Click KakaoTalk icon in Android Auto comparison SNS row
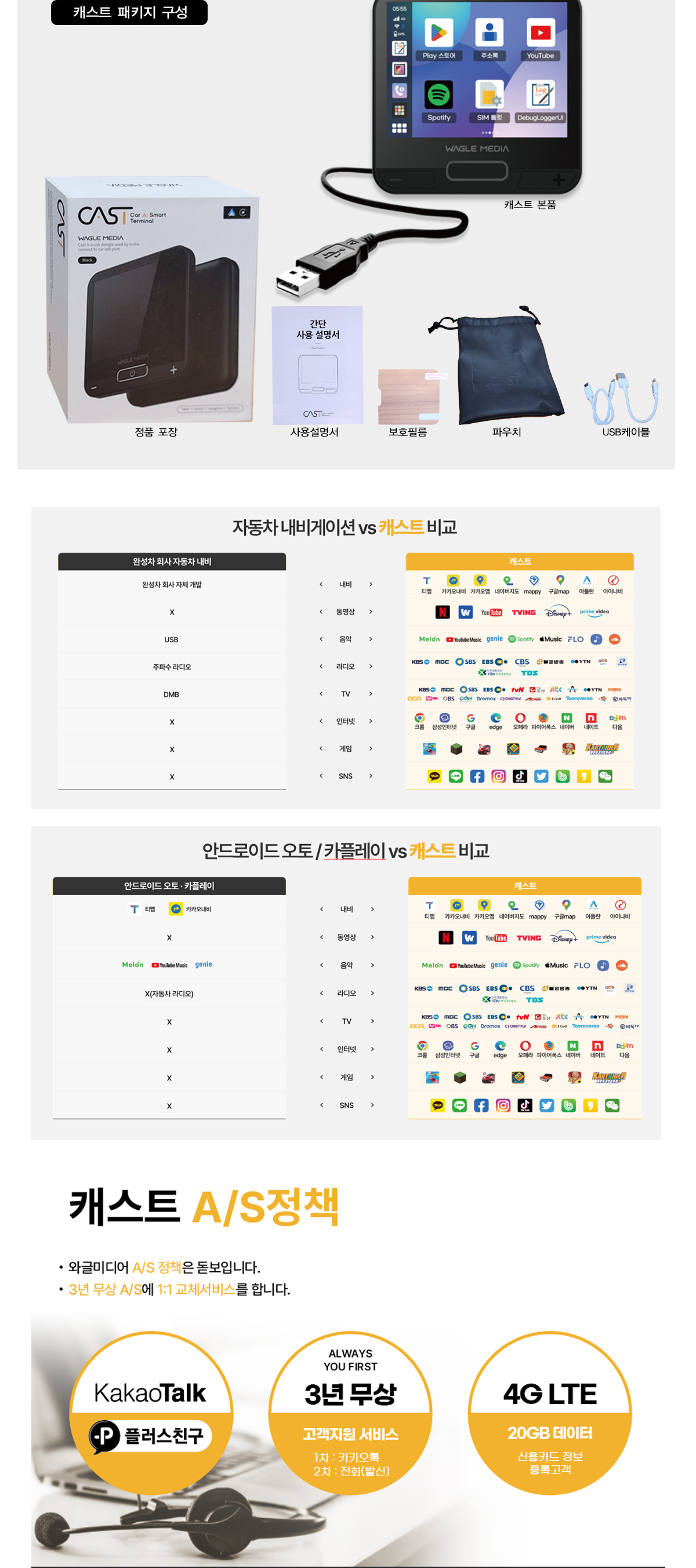This screenshot has width=696, height=1568. click(x=437, y=1105)
